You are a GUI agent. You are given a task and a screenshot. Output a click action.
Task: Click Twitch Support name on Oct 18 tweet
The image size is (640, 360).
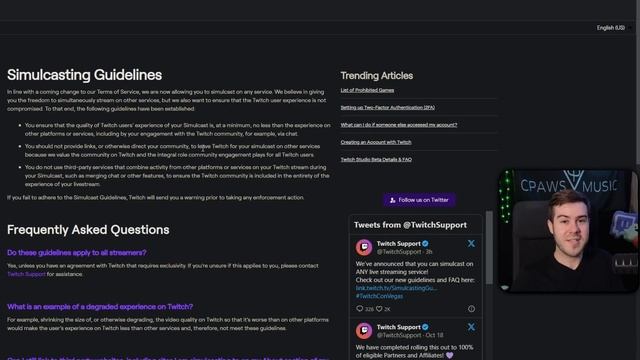tap(398, 327)
